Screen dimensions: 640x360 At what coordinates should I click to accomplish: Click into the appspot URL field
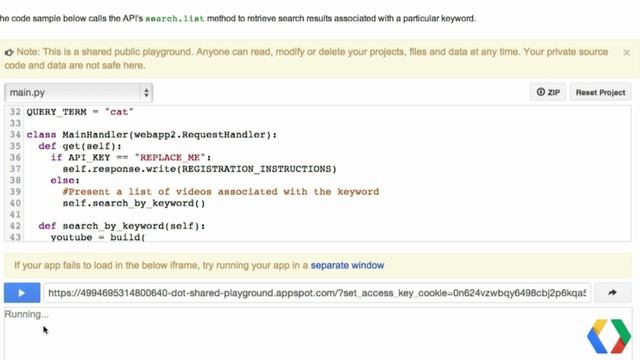tap(317, 293)
